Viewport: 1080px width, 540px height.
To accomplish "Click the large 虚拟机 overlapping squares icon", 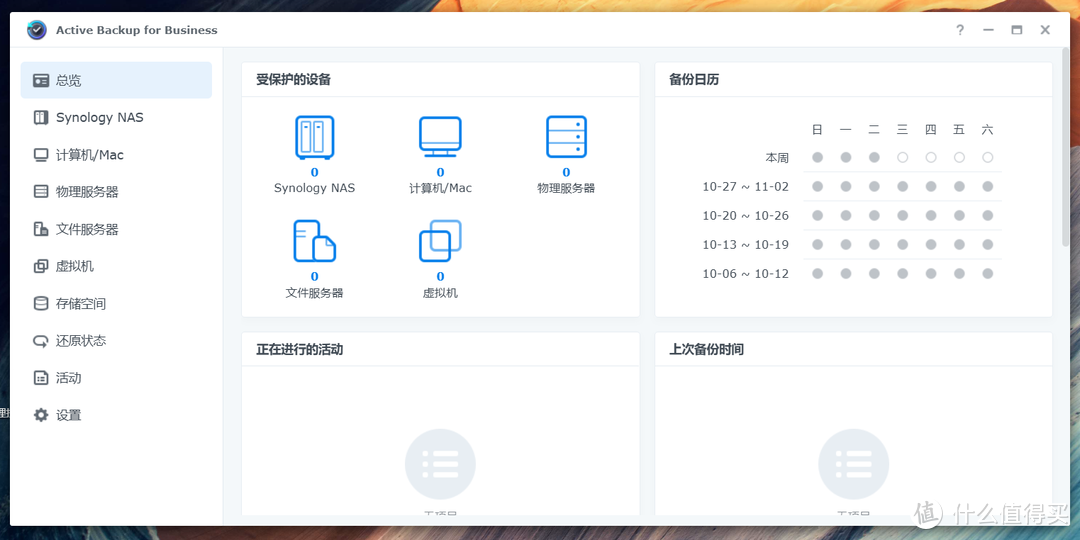I will (x=440, y=241).
